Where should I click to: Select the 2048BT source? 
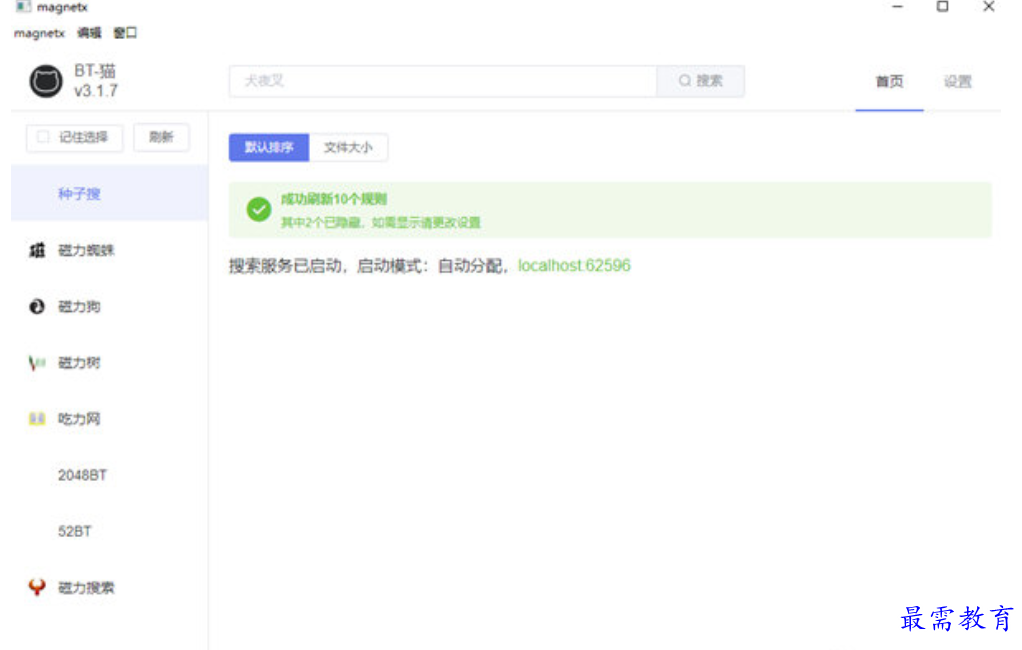(82, 475)
